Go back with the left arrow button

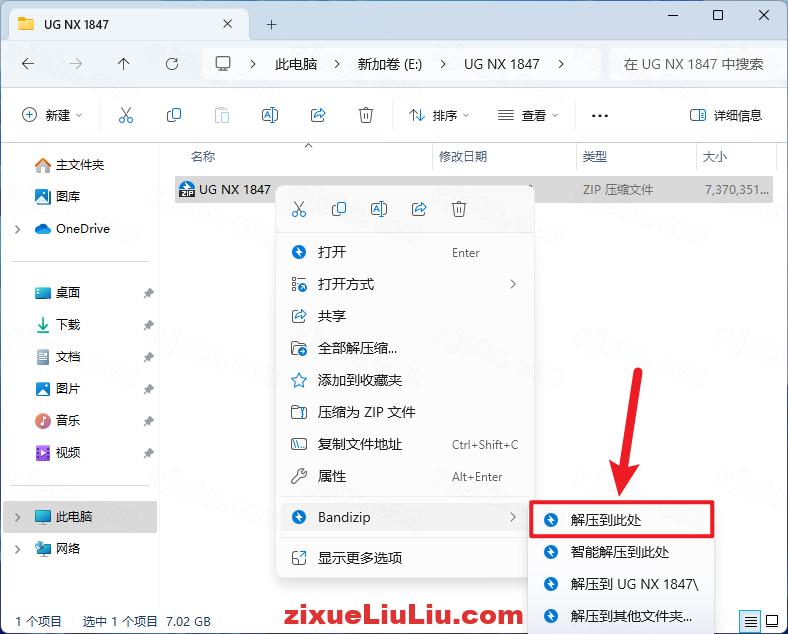click(28, 64)
